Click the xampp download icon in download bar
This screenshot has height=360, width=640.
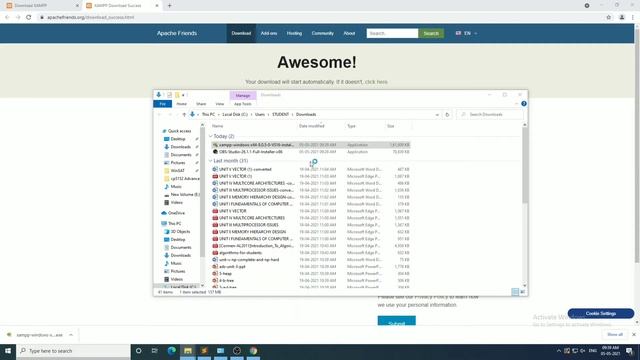[9, 335]
